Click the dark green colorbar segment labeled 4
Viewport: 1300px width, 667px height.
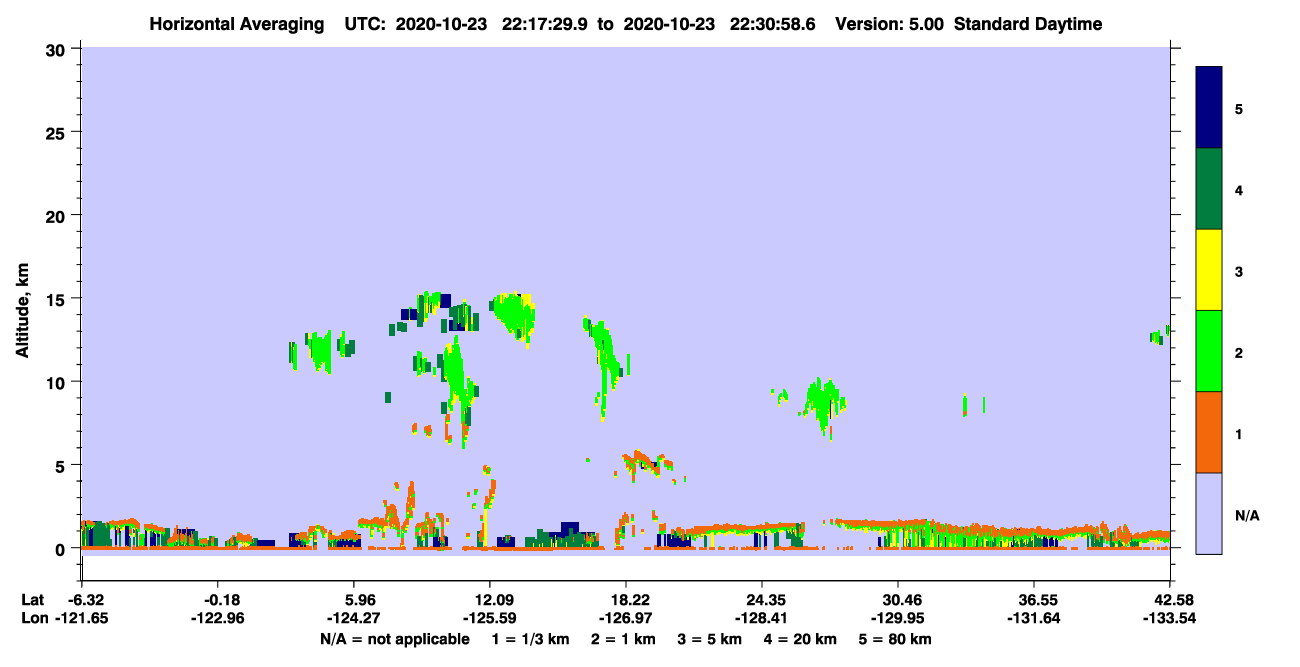coord(1209,189)
